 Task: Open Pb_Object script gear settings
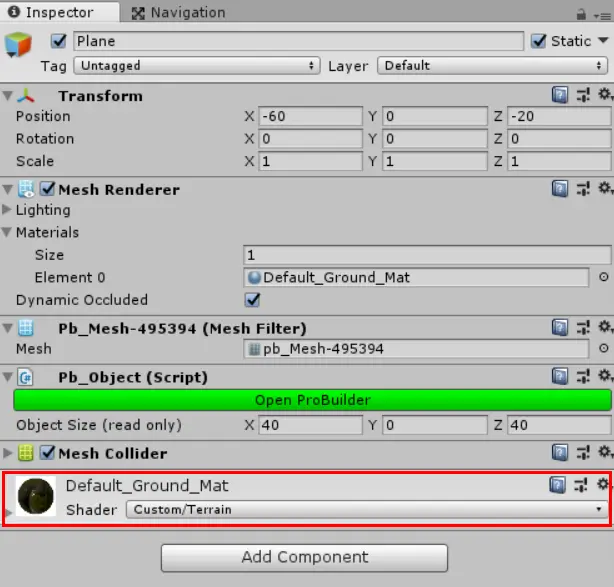(x=605, y=376)
